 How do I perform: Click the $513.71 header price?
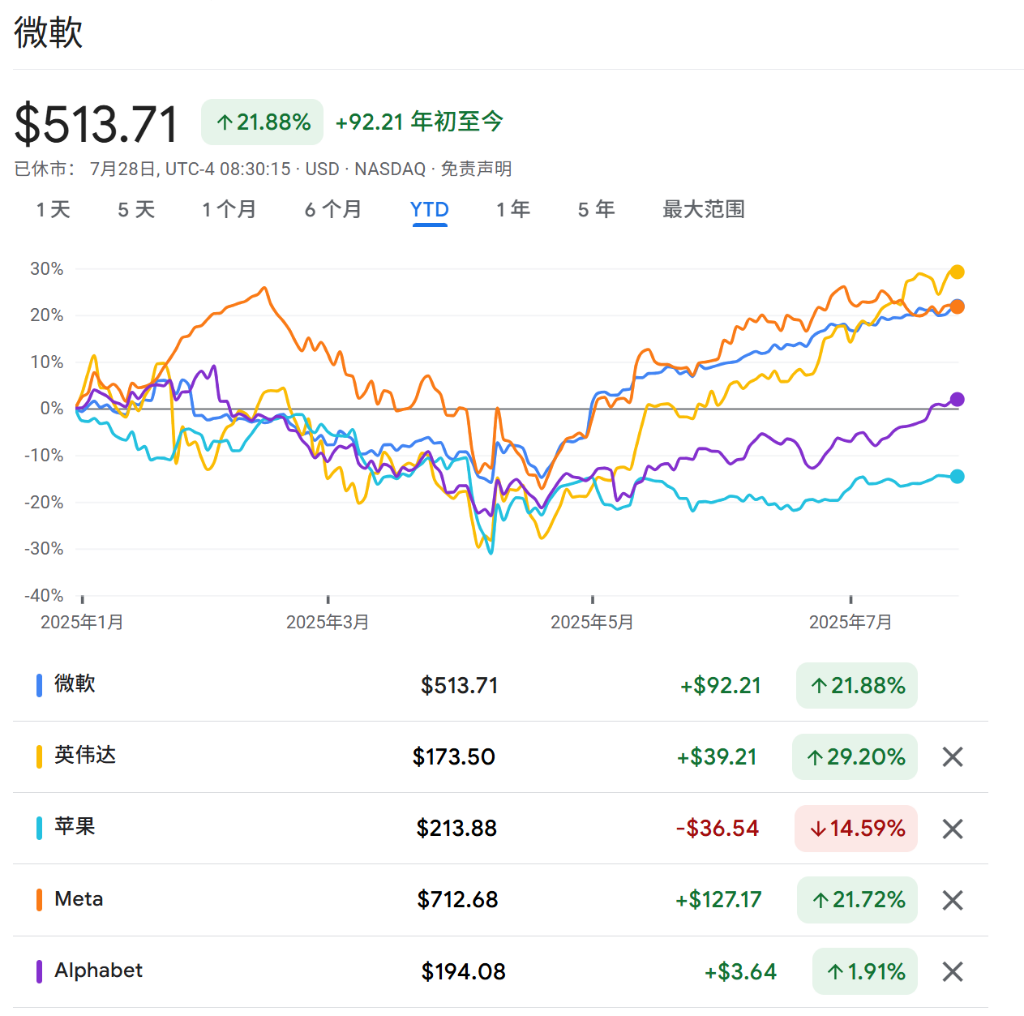pyautogui.click(x=97, y=124)
